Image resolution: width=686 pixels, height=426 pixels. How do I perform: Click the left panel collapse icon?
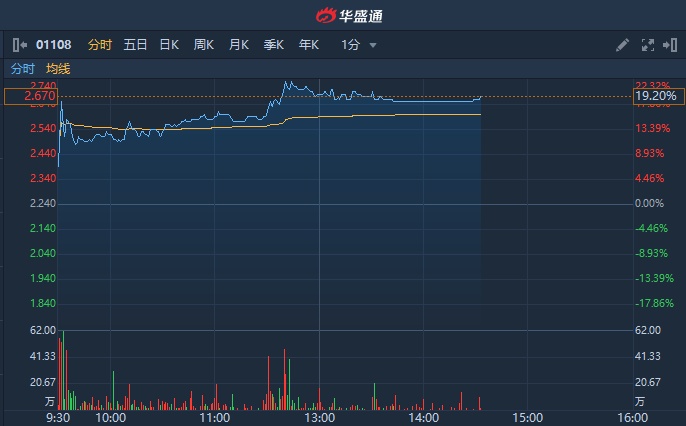(20, 45)
